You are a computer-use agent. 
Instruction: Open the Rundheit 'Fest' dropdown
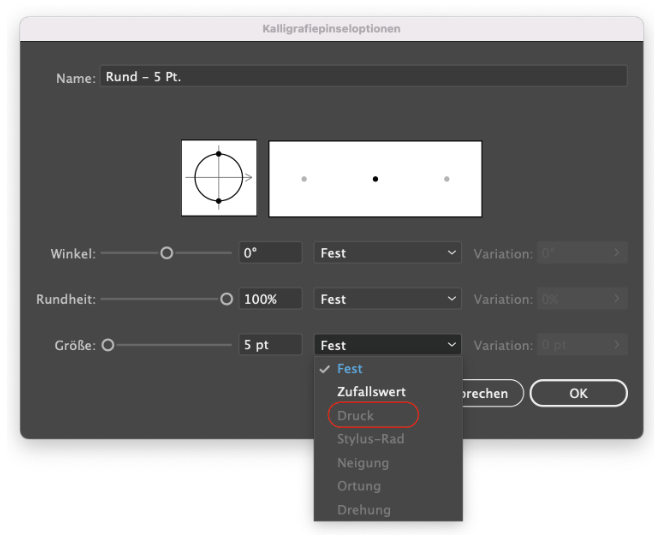coord(387,299)
